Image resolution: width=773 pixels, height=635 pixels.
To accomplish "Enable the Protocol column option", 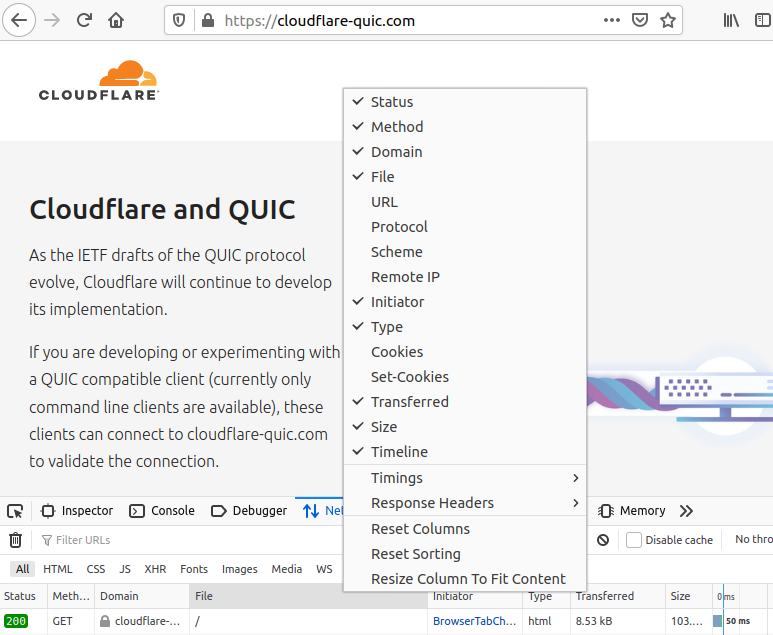I will coord(465,227).
